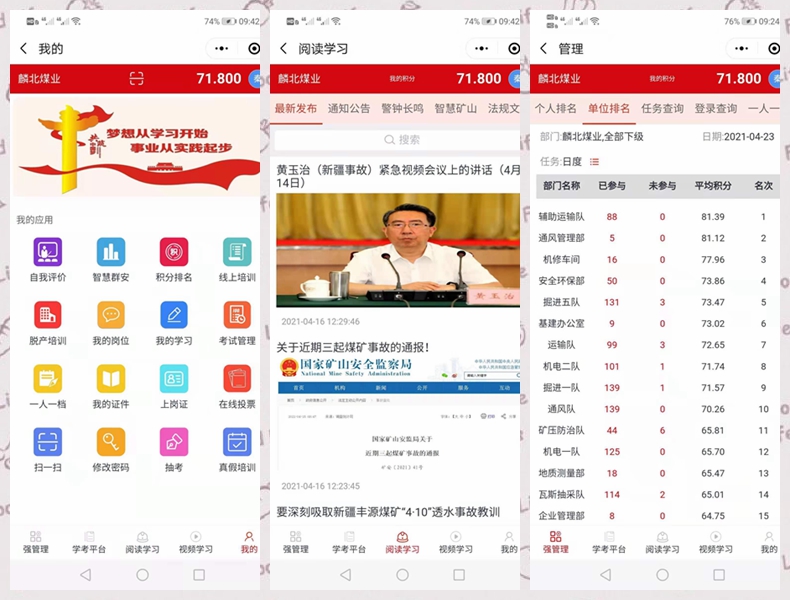The height and width of the screenshot is (600, 790).
Task: Open 智慧群安 from my apps
Action: 110,252
